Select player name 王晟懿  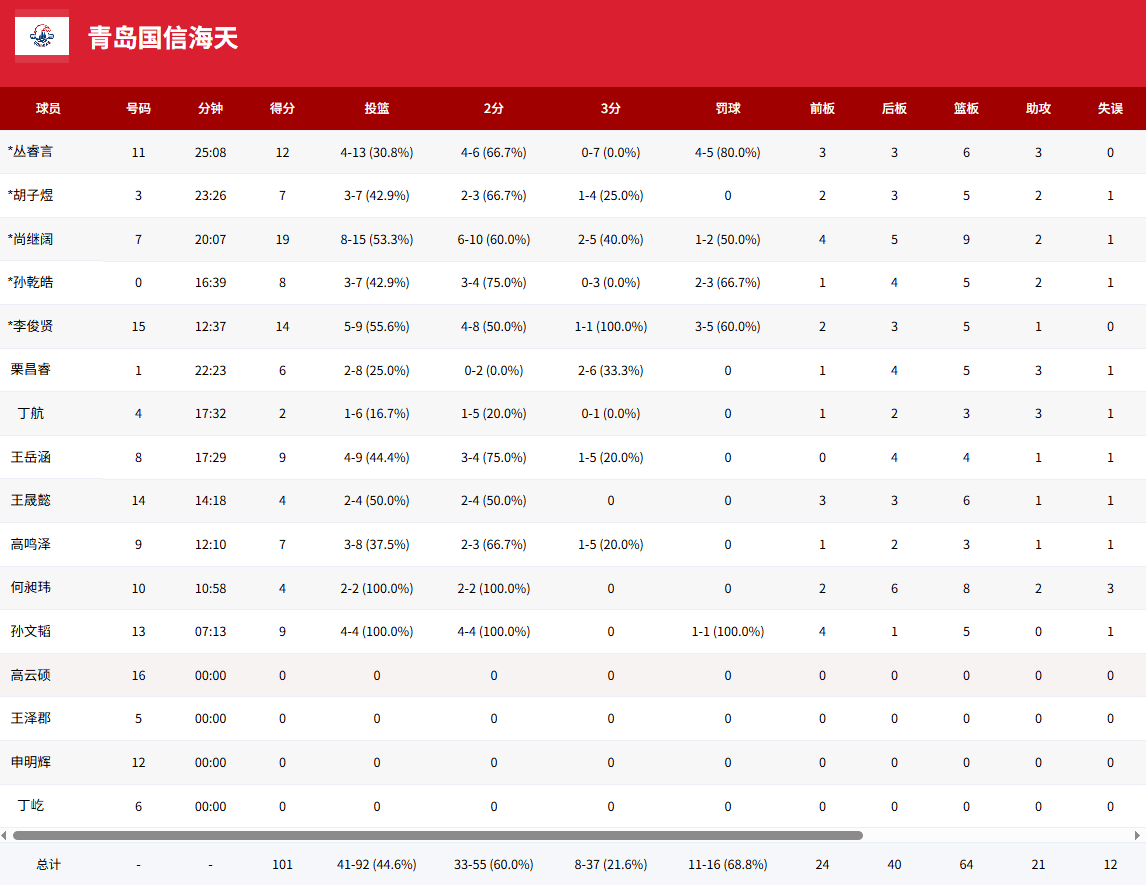pos(31,500)
